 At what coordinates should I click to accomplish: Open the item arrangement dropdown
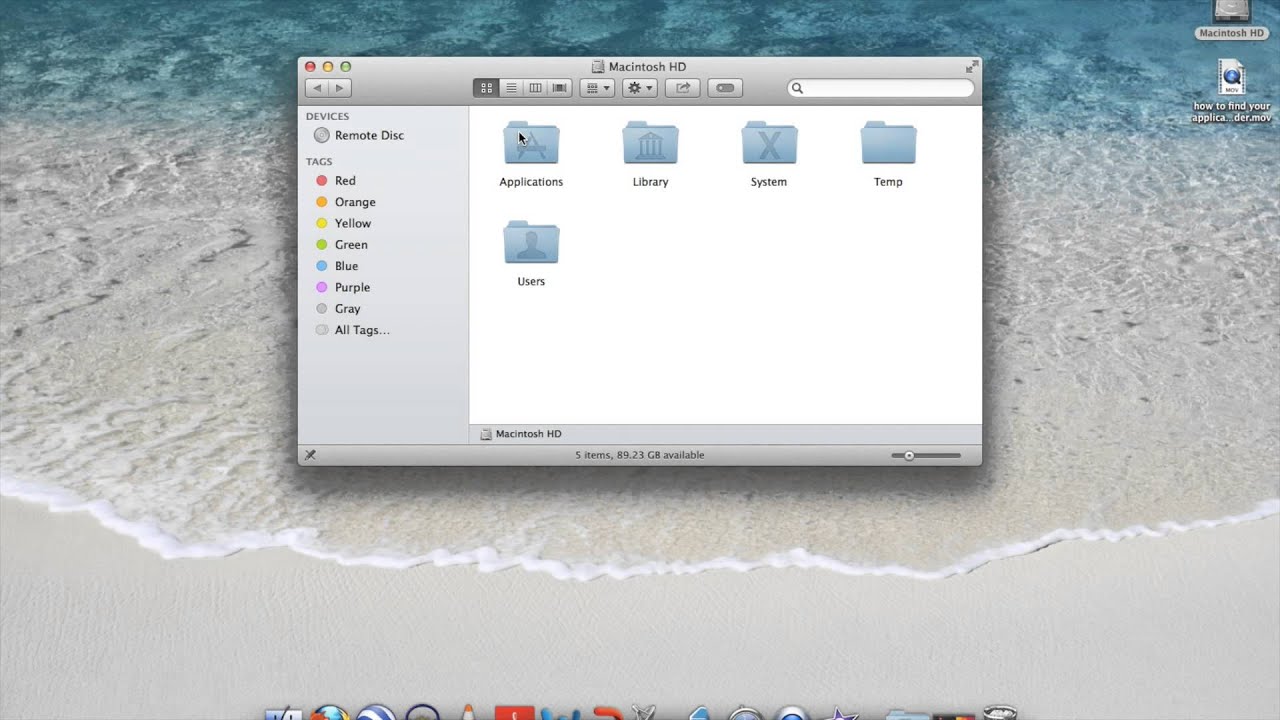(597, 88)
